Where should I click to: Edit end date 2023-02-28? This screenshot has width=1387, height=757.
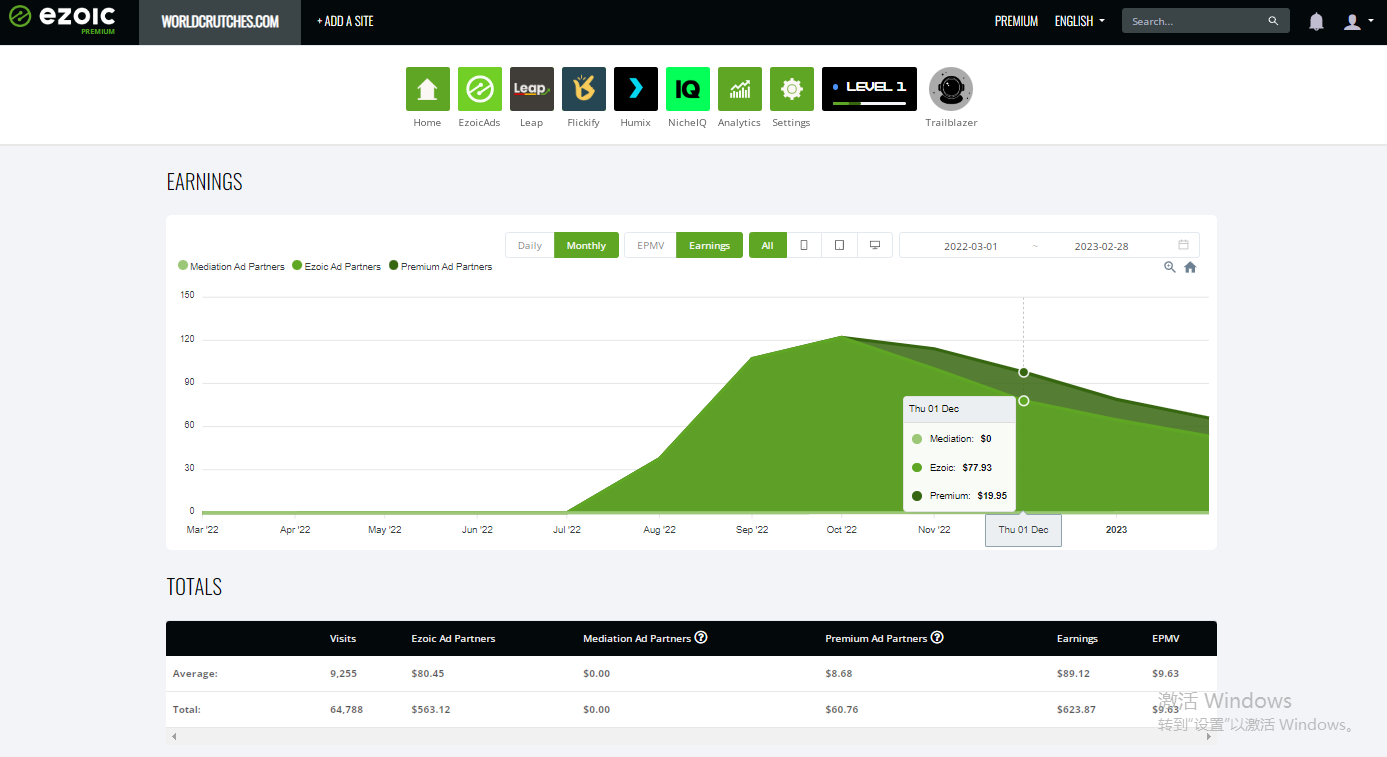pos(1101,246)
